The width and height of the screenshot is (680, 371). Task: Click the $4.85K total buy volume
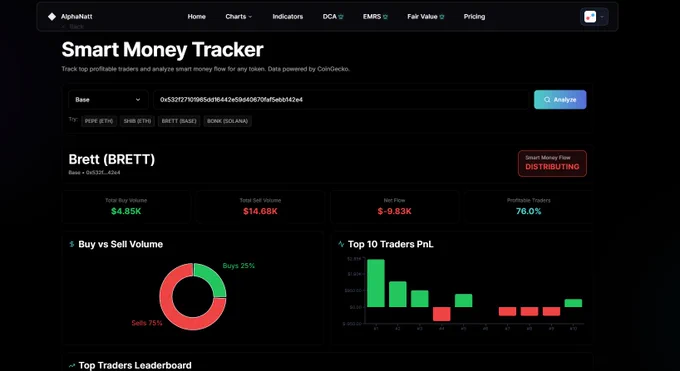click(126, 211)
